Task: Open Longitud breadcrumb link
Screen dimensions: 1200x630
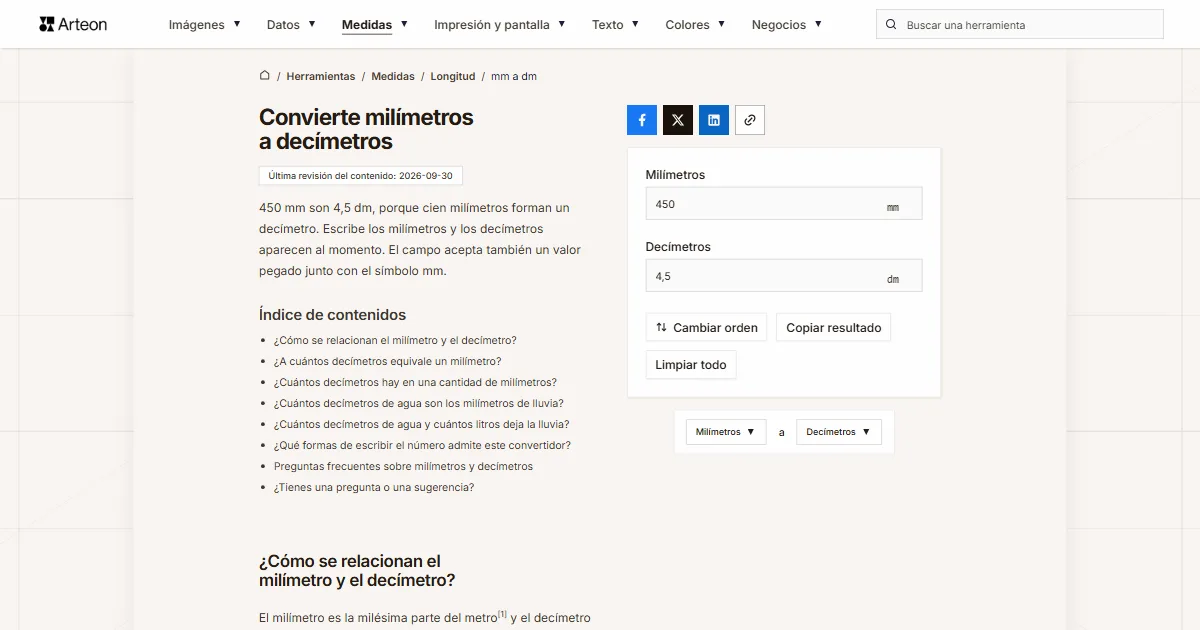Action: tap(453, 76)
